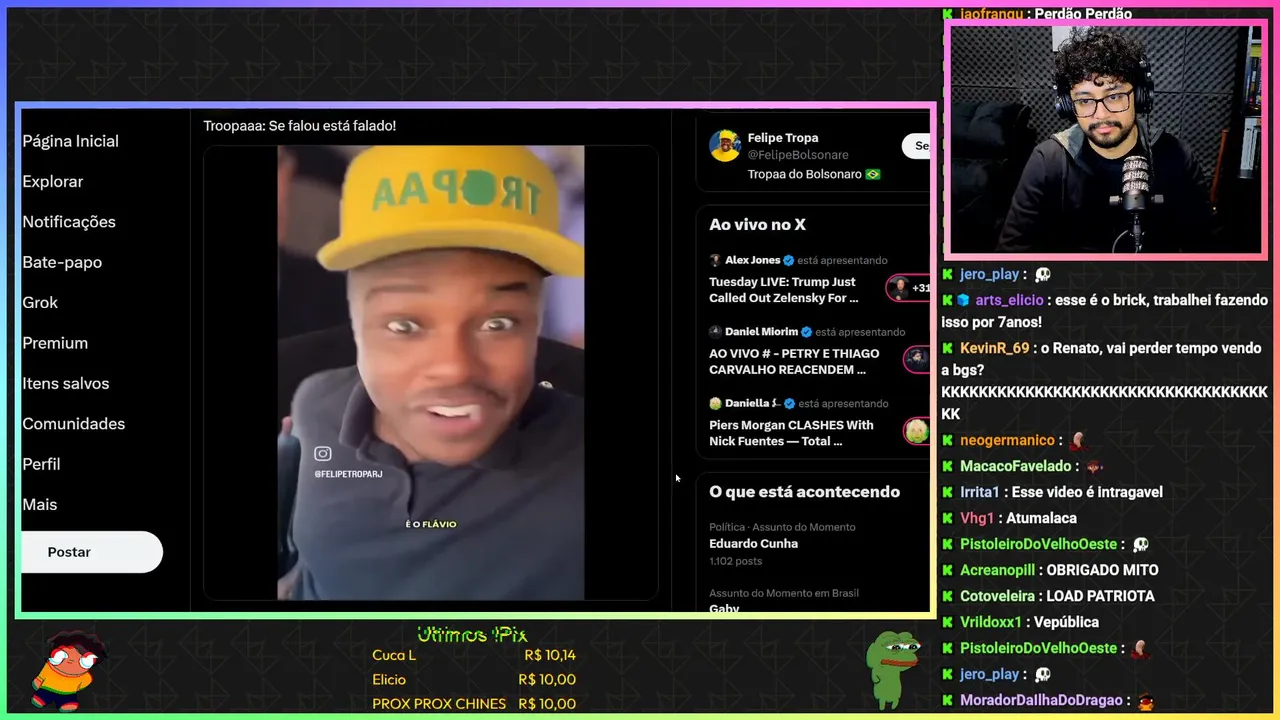Click the Kick badge beside Irrita1

coord(948,492)
